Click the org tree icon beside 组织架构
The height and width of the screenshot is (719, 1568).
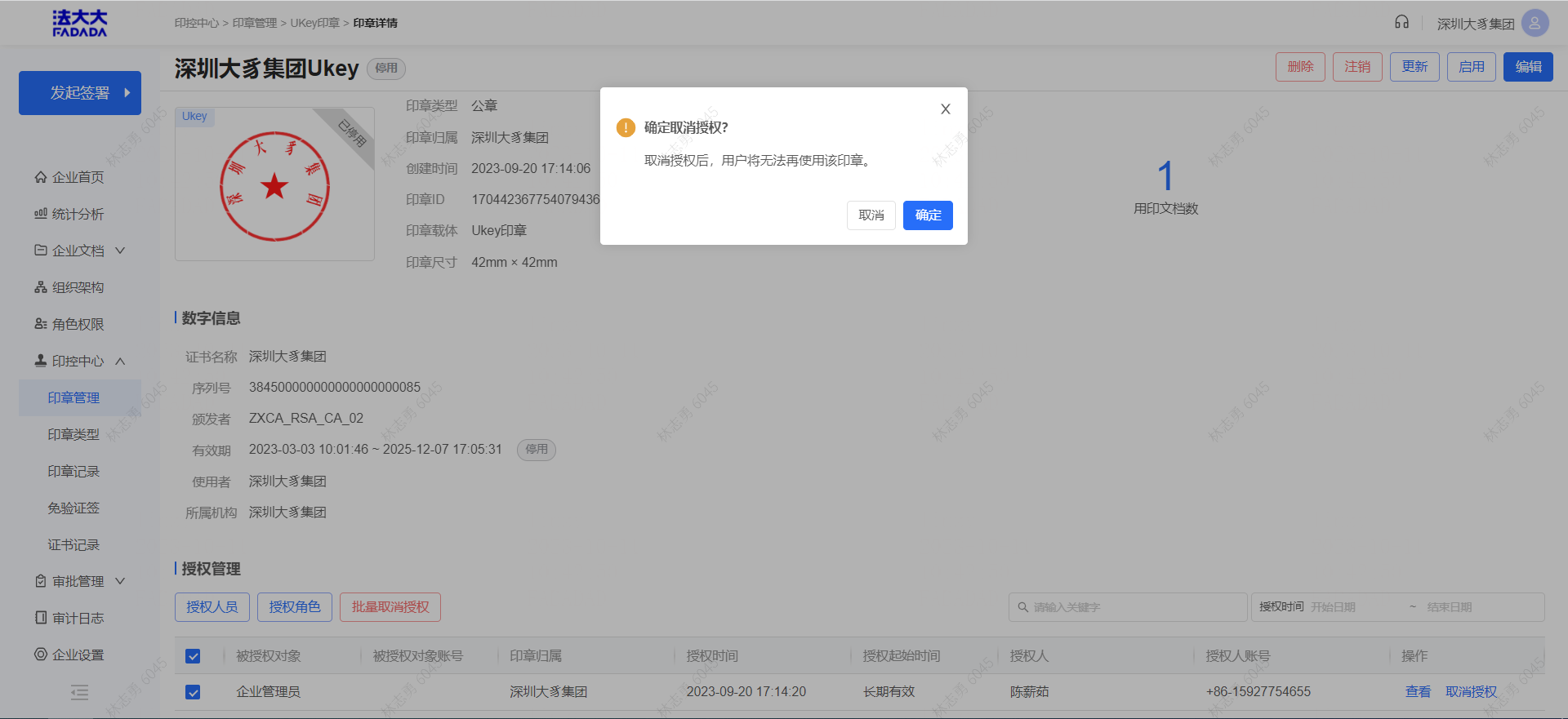tap(41, 286)
